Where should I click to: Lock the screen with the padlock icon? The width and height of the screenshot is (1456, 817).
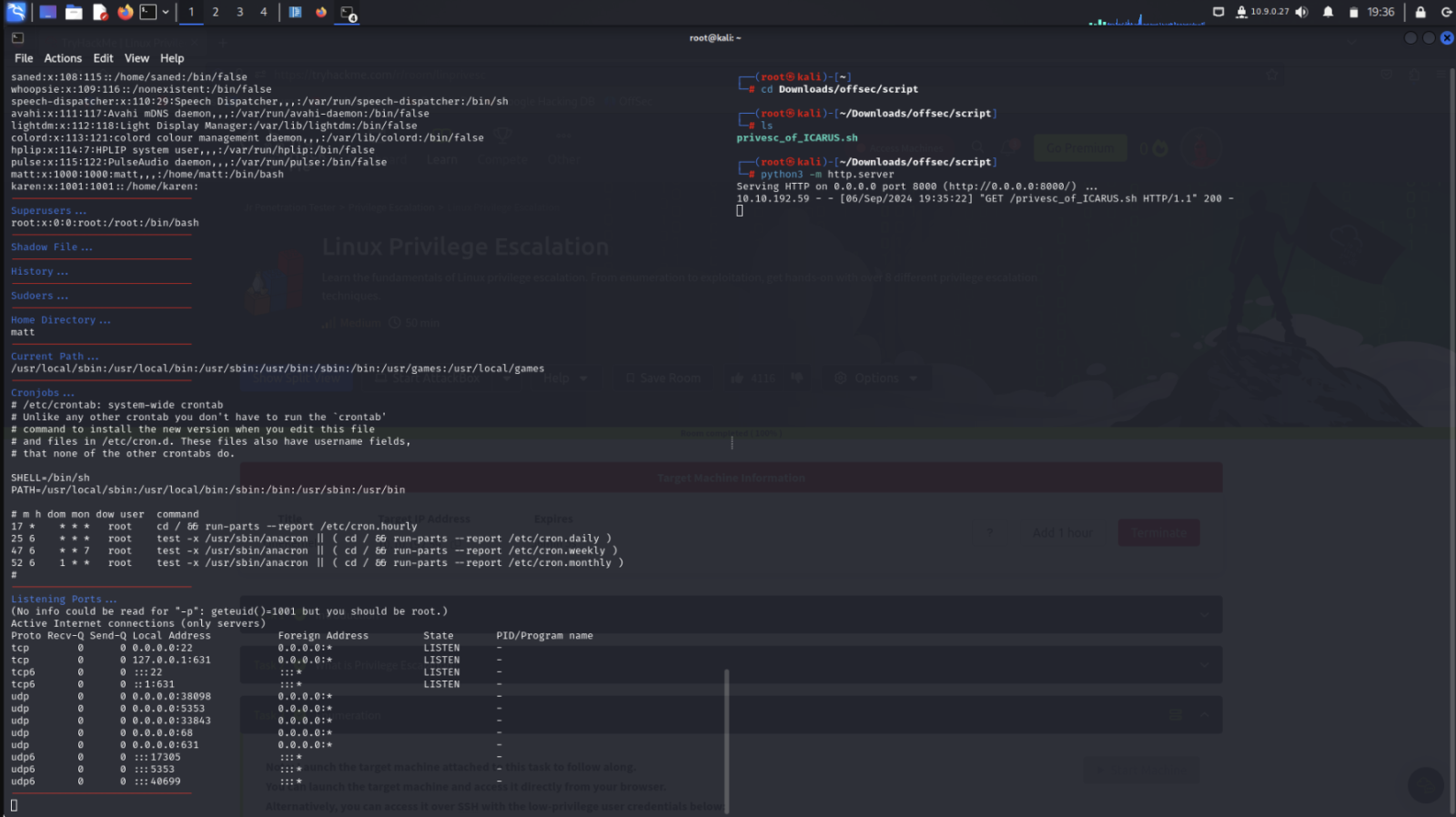1420,12
